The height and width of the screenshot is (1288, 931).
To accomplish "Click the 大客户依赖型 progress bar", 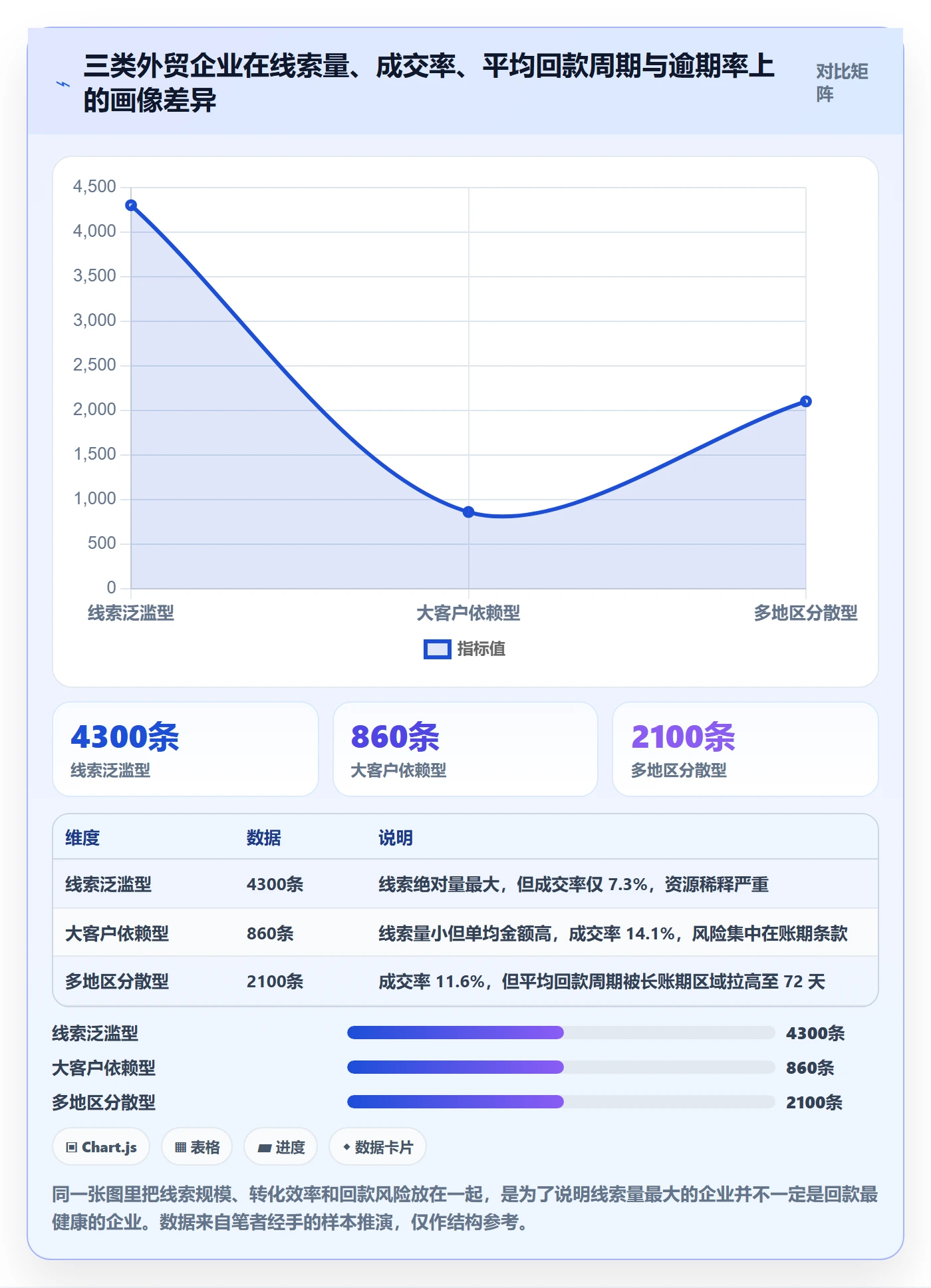I will [561, 1067].
